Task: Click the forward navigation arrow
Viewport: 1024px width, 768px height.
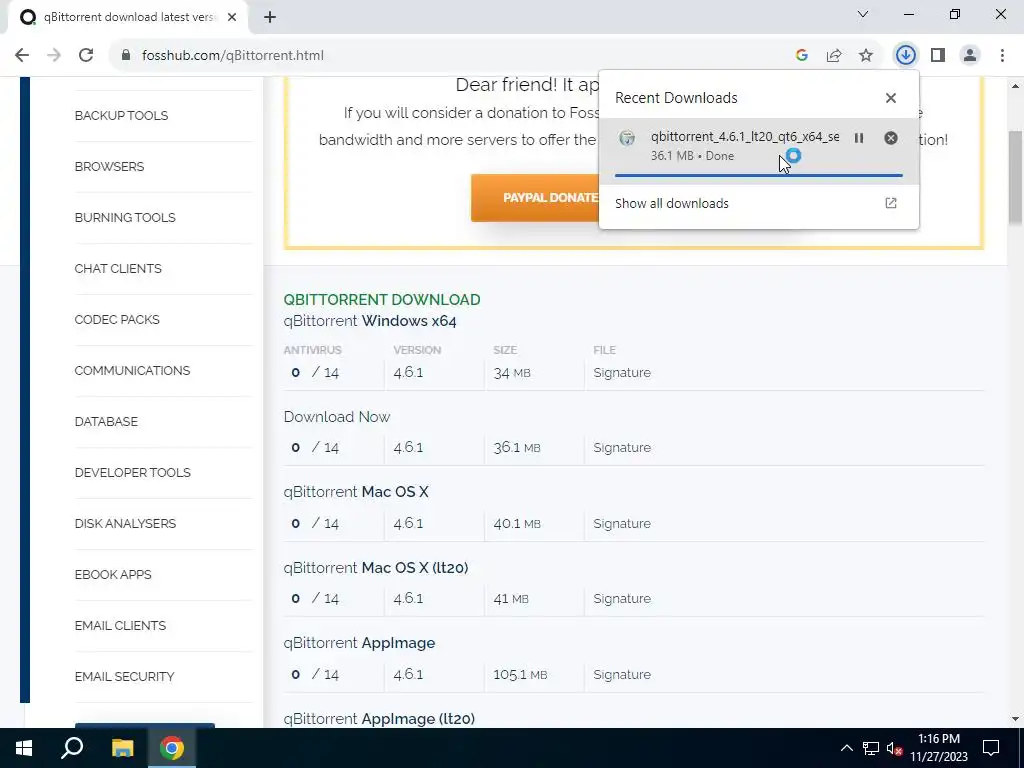Action: tap(54, 56)
